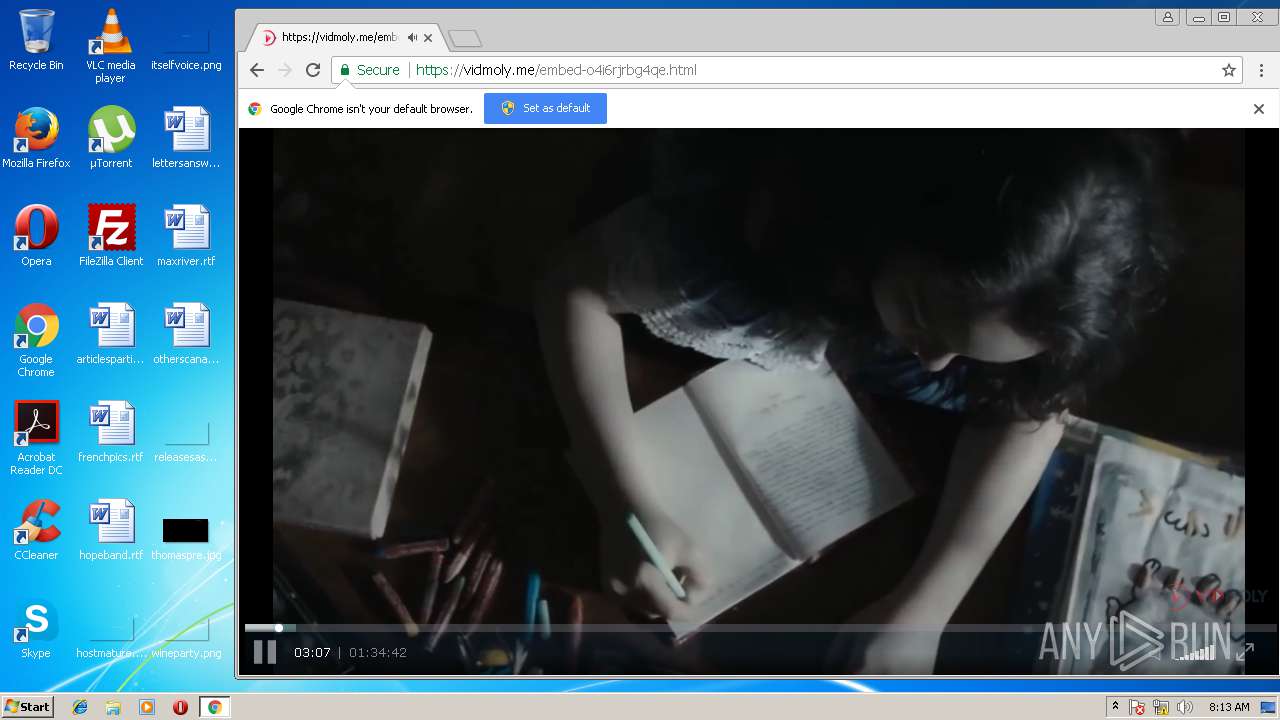Select VLC media player desktop shortcut
The height and width of the screenshot is (720, 1280).
pyautogui.click(x=111, y=46)
